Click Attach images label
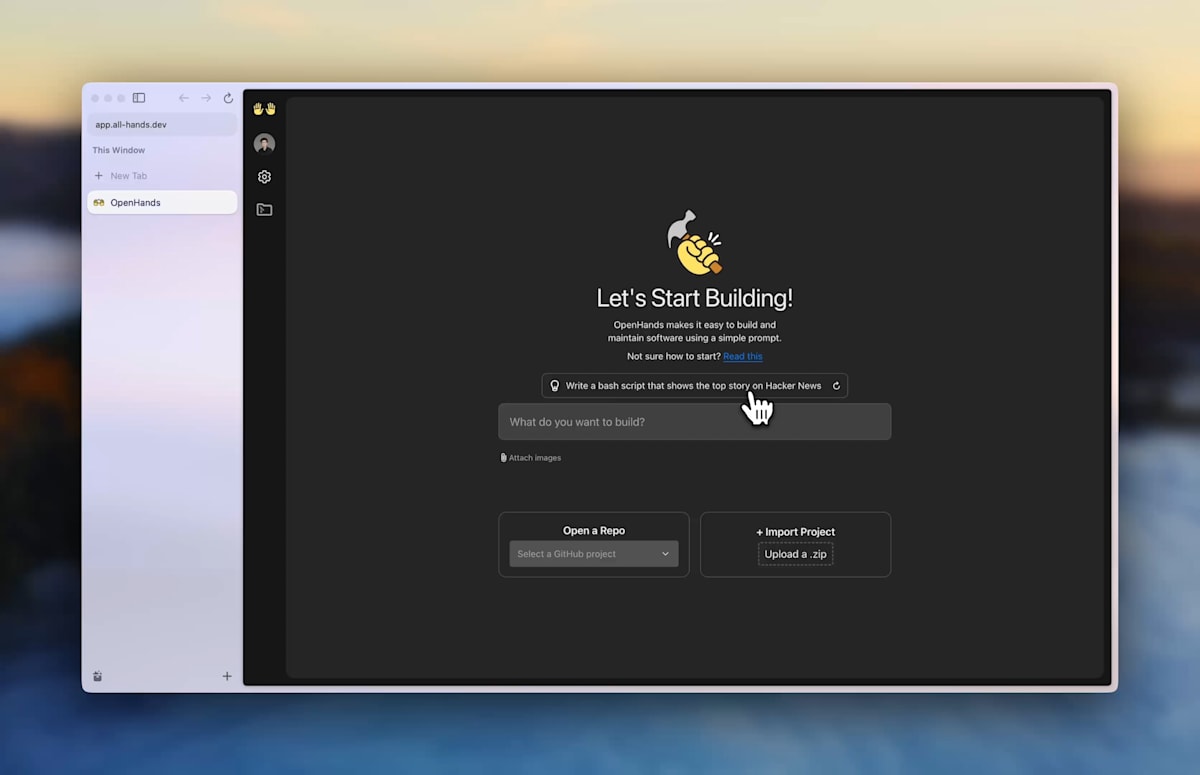This screenshot has height=775, width=1200. coord(535,458)
